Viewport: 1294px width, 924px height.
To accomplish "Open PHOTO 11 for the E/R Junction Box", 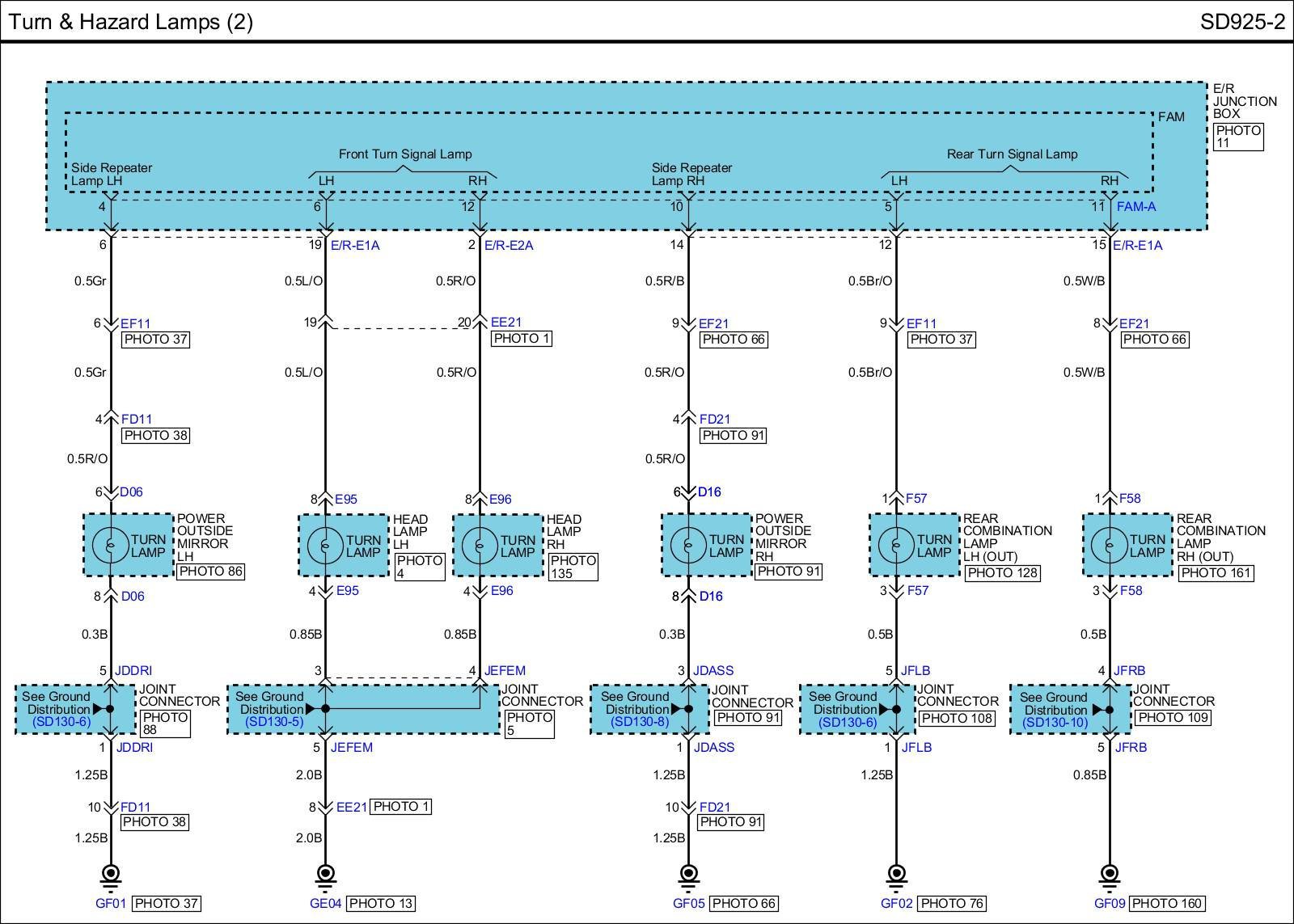I will click(1238, 137).
